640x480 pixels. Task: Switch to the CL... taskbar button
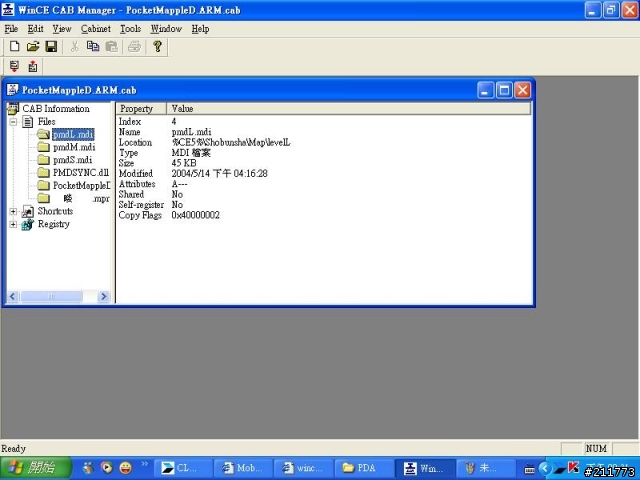(183, 468)
